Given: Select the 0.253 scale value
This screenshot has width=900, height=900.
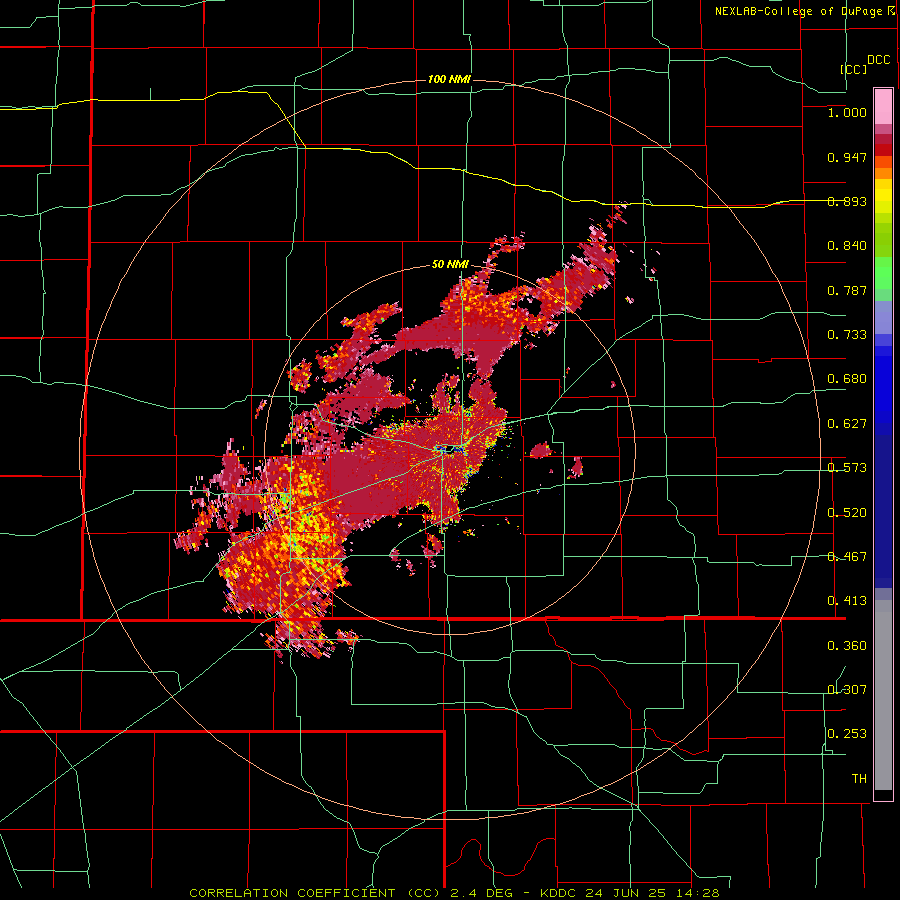Looking at the screenshot, I should tap(847, 734).
